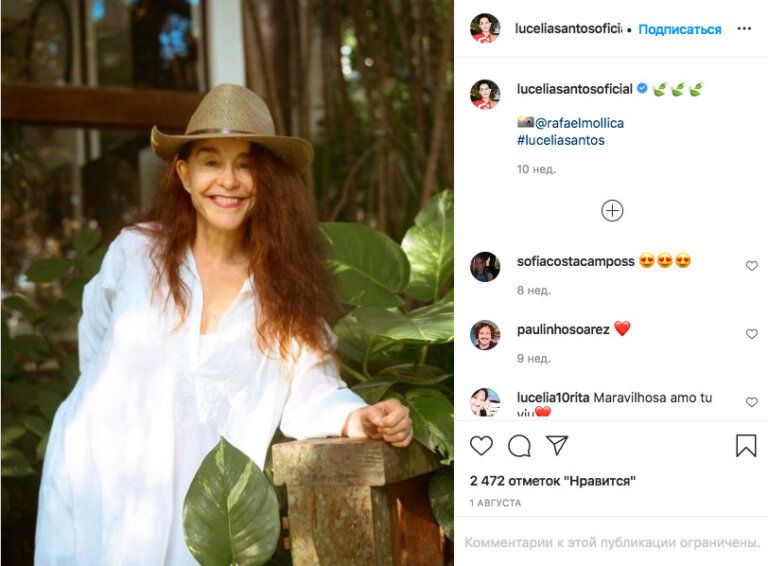Screen dimensions: 768x566
Task: Click the 1 августа post date
Action: point(495,501)
